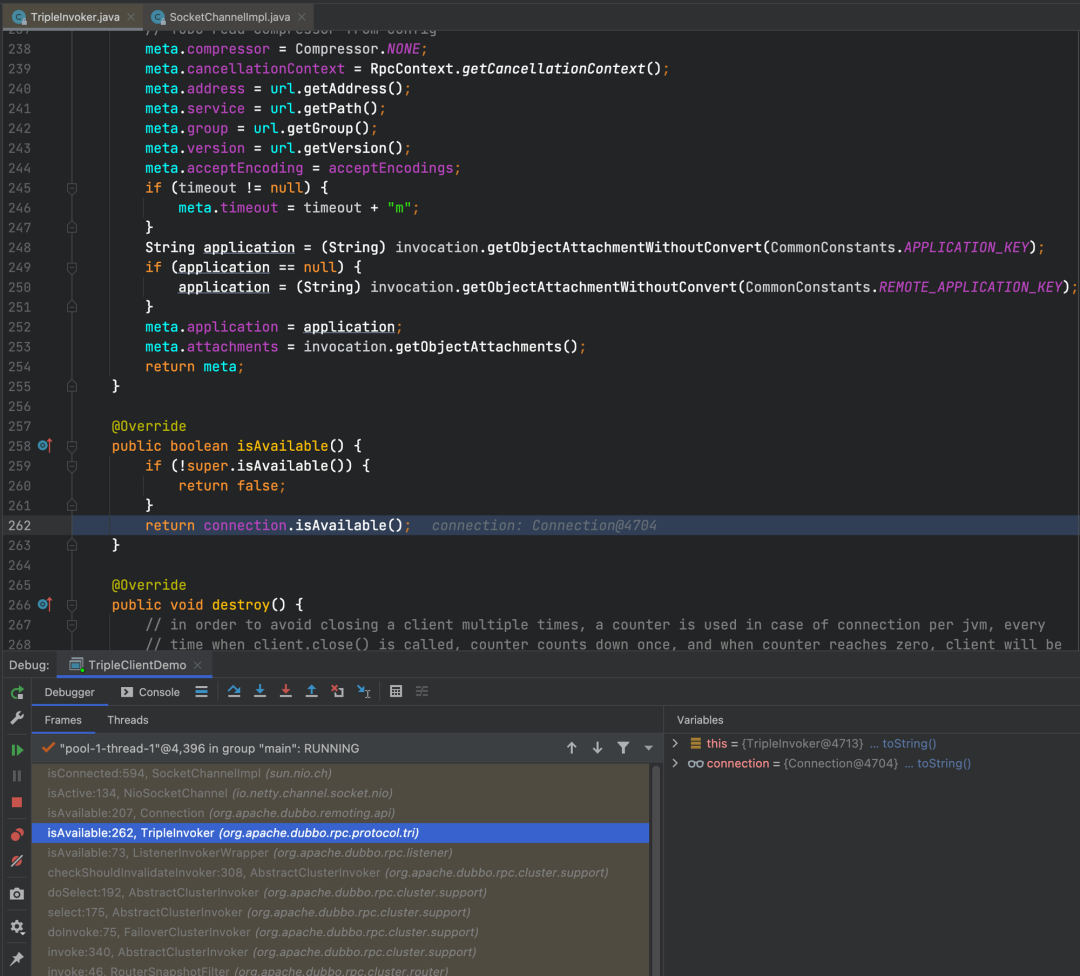Click override gutter icon at line 266
Image resolution: width=1080 pixels, height=976 pixels.
point(45,604)
